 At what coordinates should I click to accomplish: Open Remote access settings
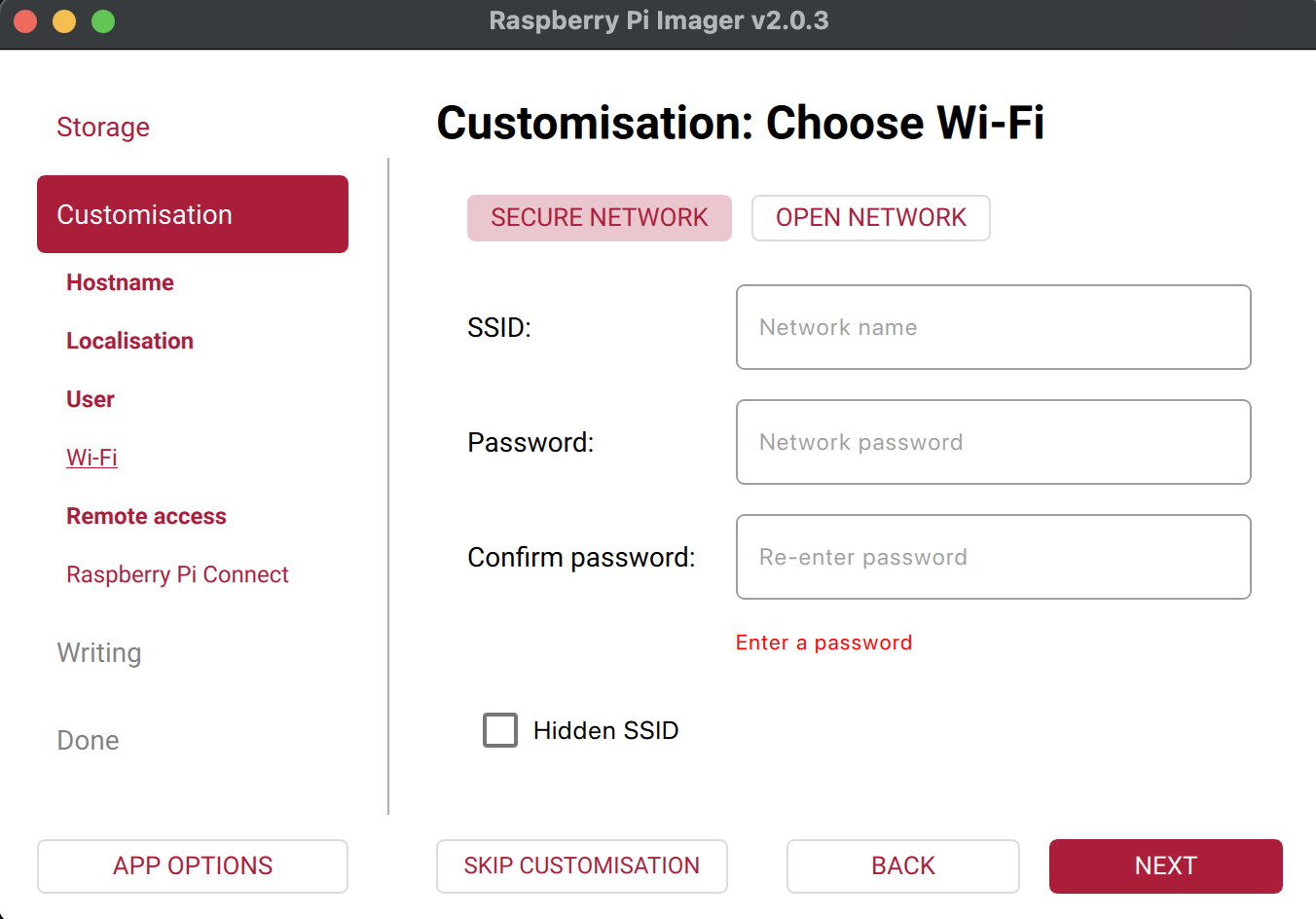(146, 516)
